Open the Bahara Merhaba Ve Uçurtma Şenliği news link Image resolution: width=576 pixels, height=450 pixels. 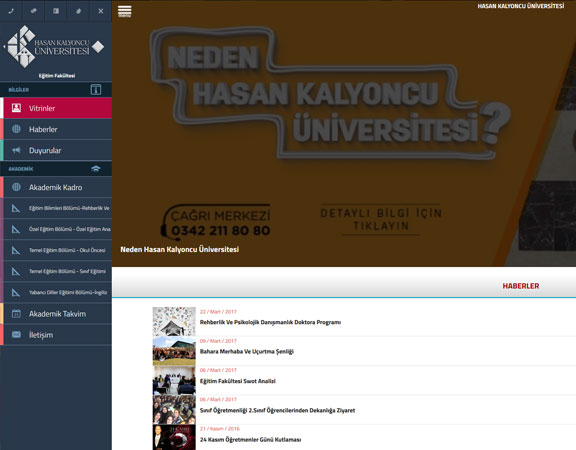click(x=246, y=352)
